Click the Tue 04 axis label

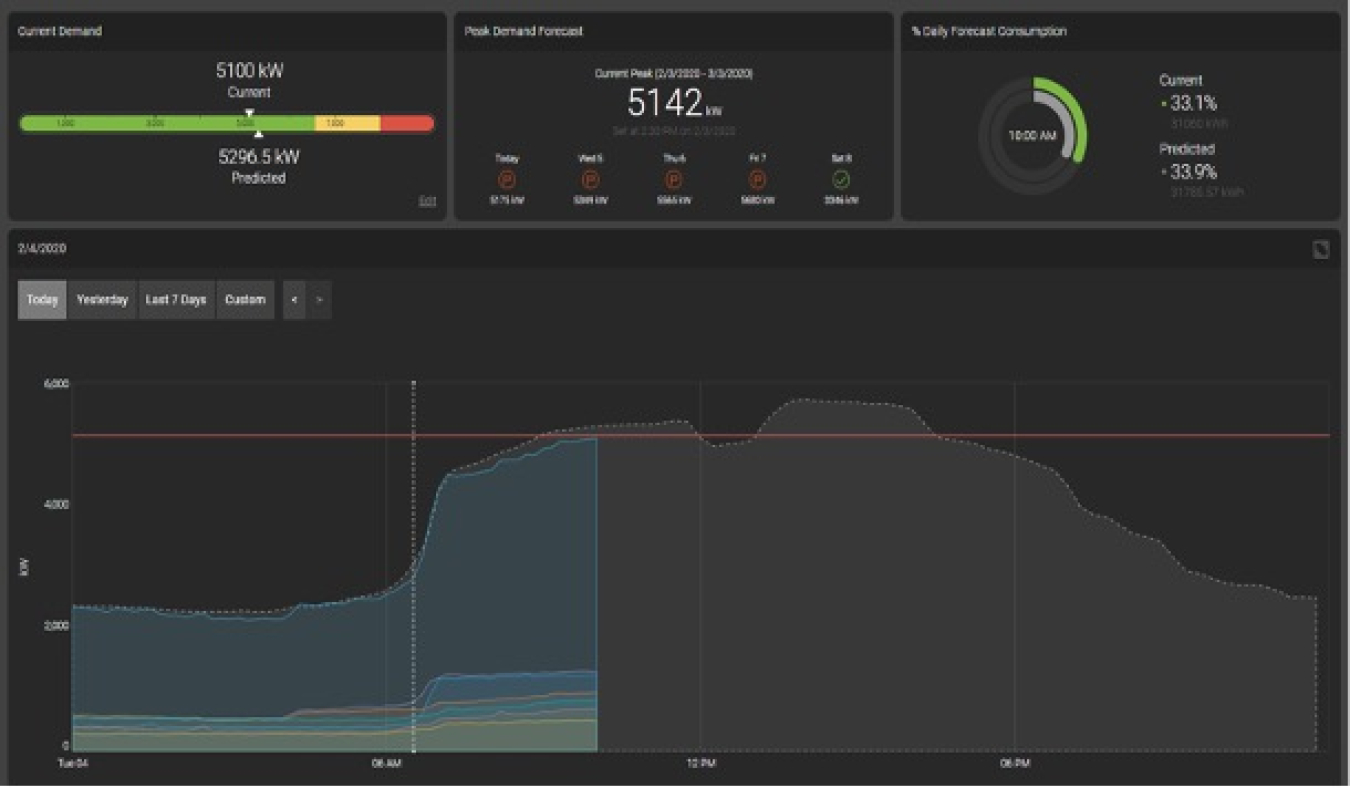74,764
